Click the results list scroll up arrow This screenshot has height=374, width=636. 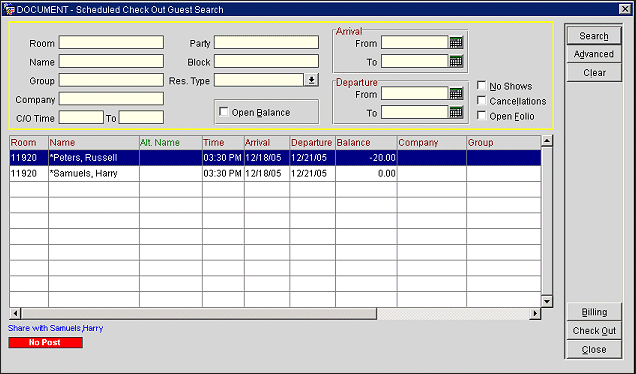pyautogui.click(x=547, y=141)
